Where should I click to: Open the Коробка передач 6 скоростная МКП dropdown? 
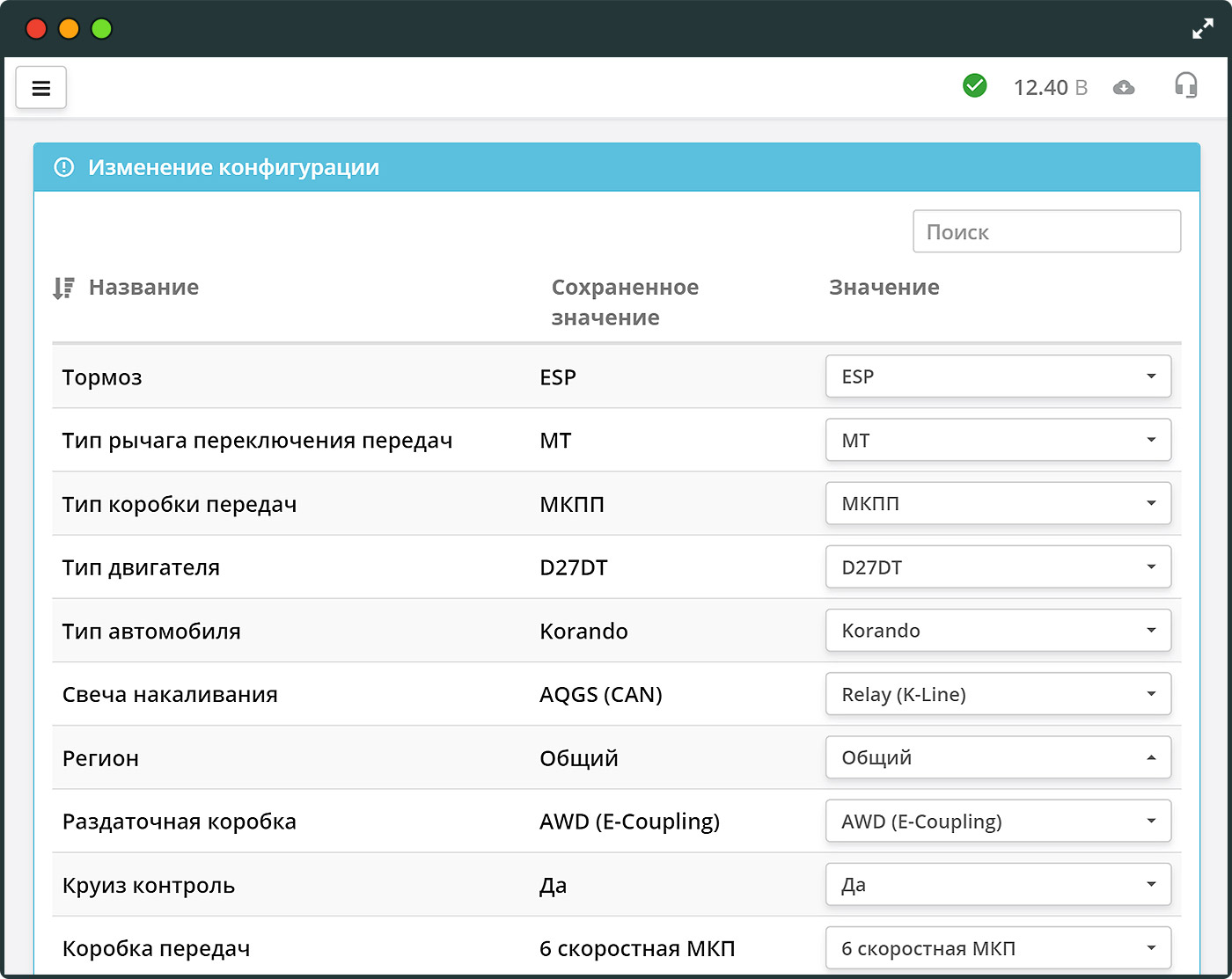tap(998, 948)
